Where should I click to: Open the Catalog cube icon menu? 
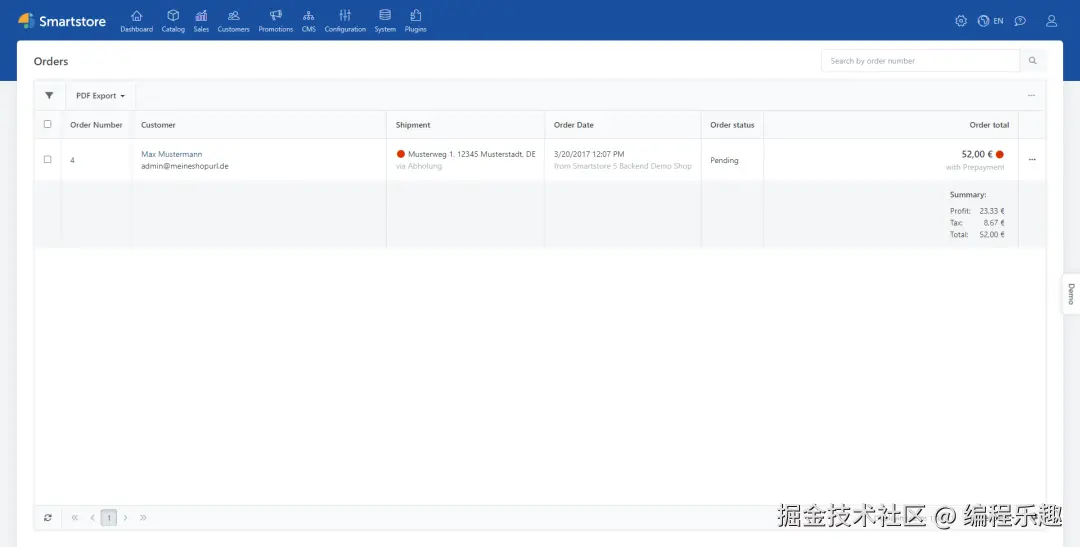point(173,21)
